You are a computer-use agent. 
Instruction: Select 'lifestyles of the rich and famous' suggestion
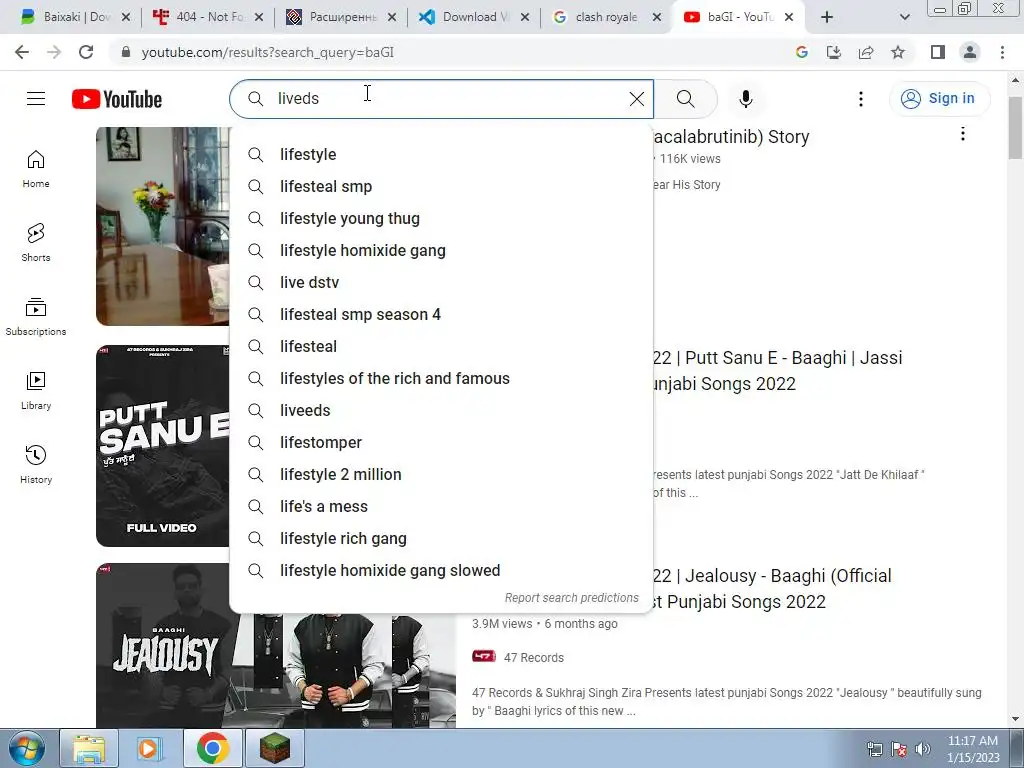(x=441, y=378)
